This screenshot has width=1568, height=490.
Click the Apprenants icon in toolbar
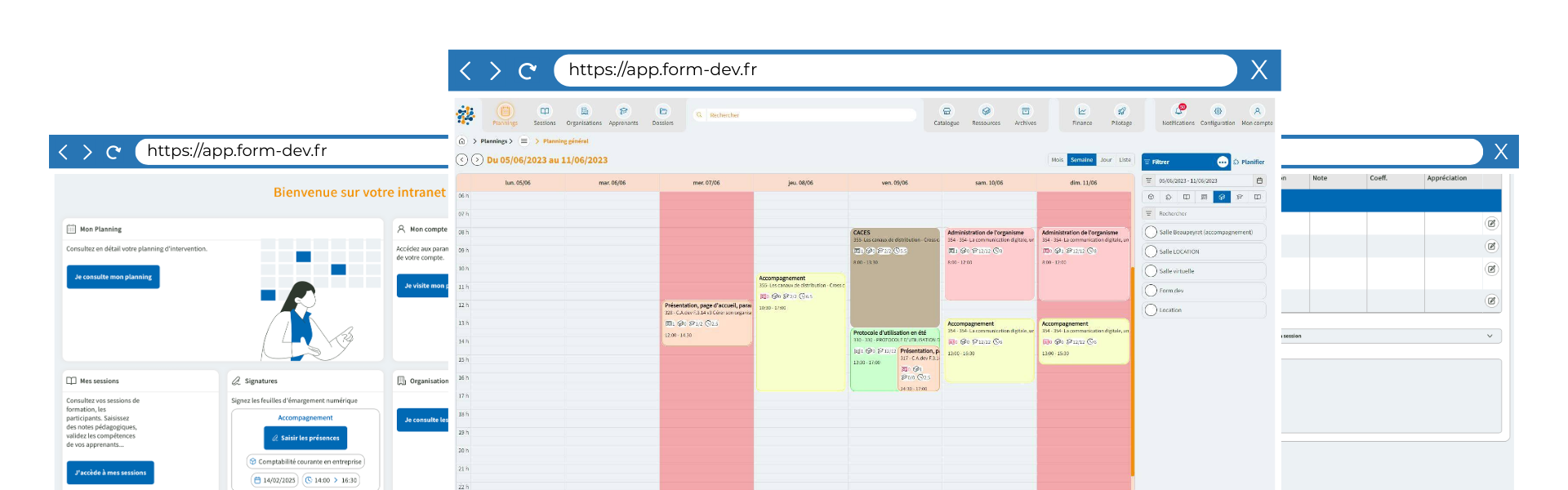pos(623,112)
